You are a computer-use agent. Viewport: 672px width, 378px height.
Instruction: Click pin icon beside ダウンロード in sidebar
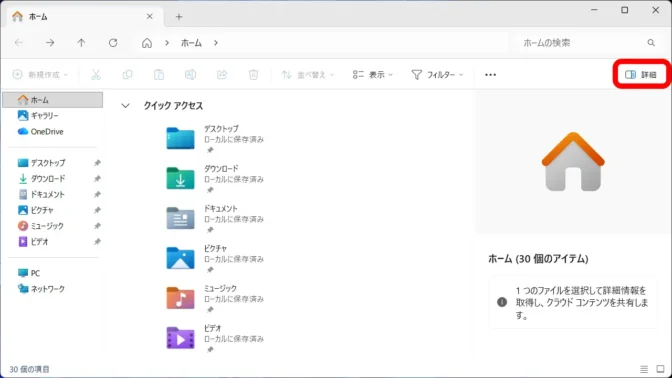(x=97, y=179)
